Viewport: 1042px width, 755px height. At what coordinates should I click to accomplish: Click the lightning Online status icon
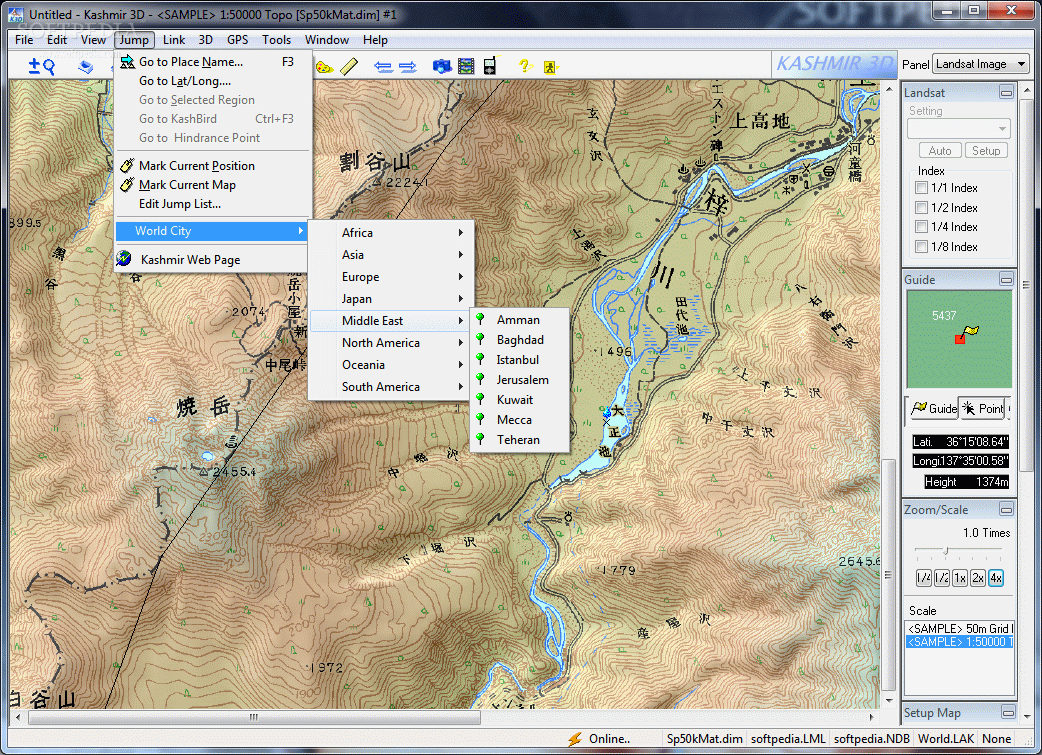[x=575, y=739]
